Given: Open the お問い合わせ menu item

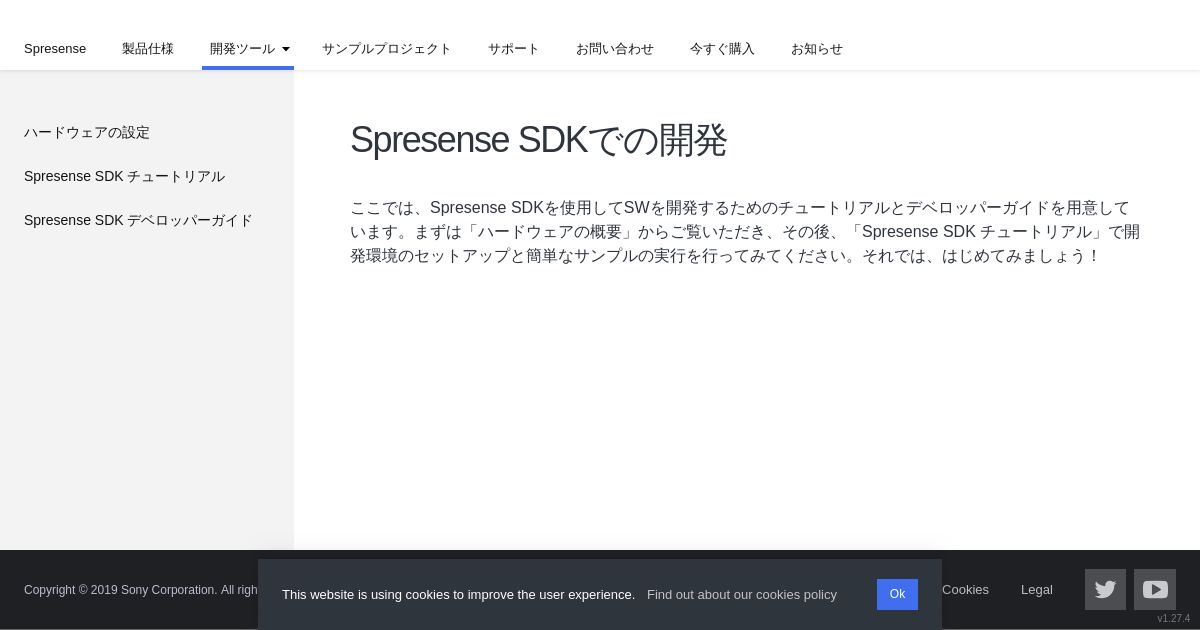Looking at the screenshot, I should click(615, 48).
